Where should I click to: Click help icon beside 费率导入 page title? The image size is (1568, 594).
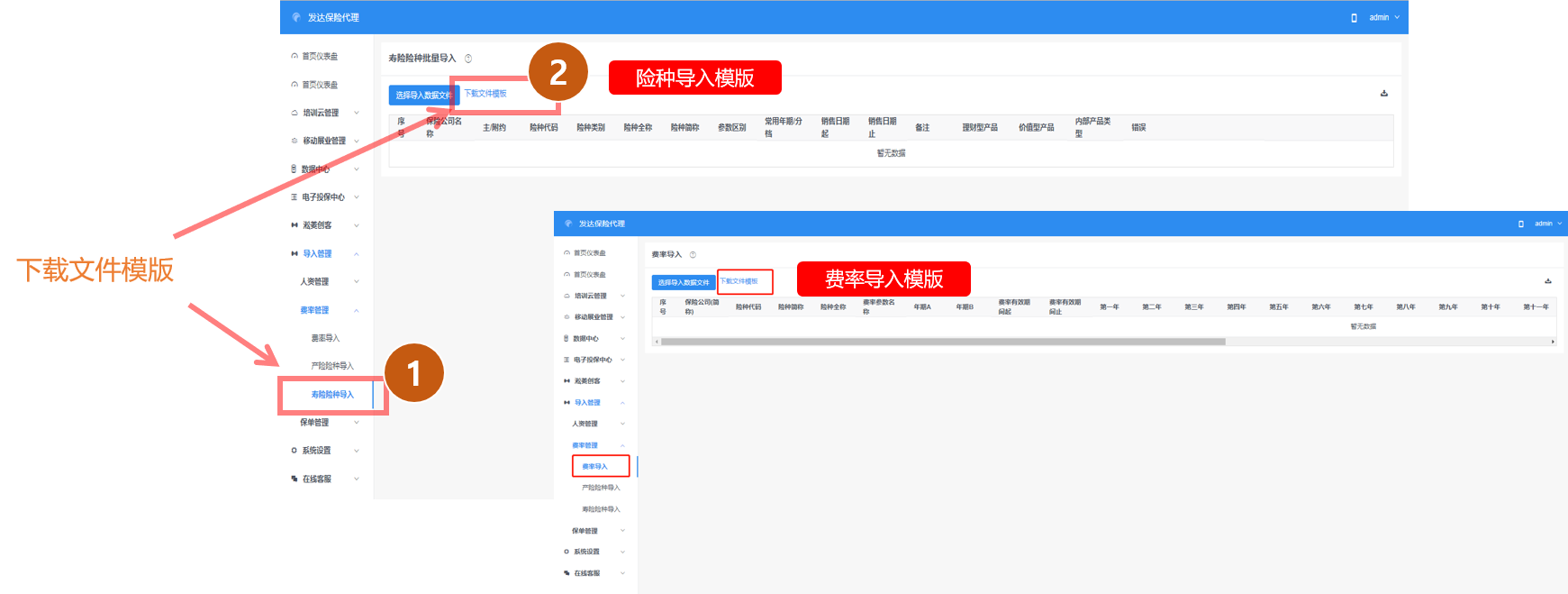[693, 255]
